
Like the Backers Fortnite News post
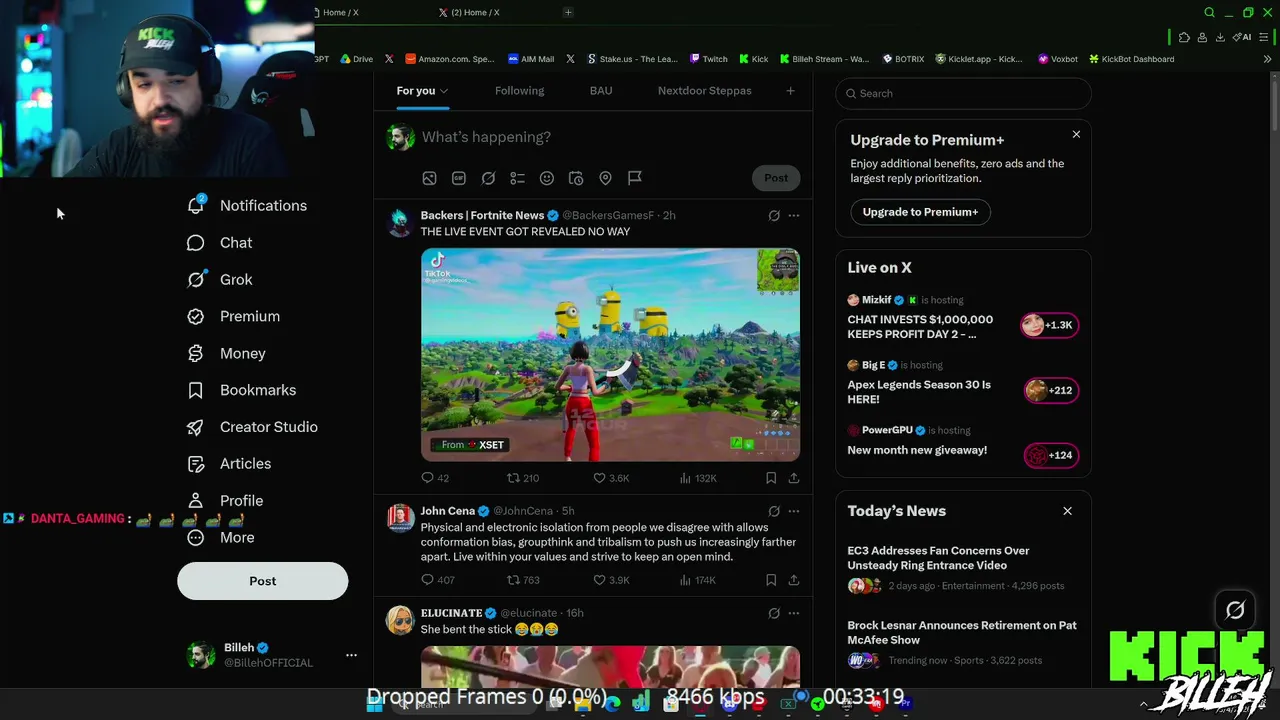tap(611, 478)
